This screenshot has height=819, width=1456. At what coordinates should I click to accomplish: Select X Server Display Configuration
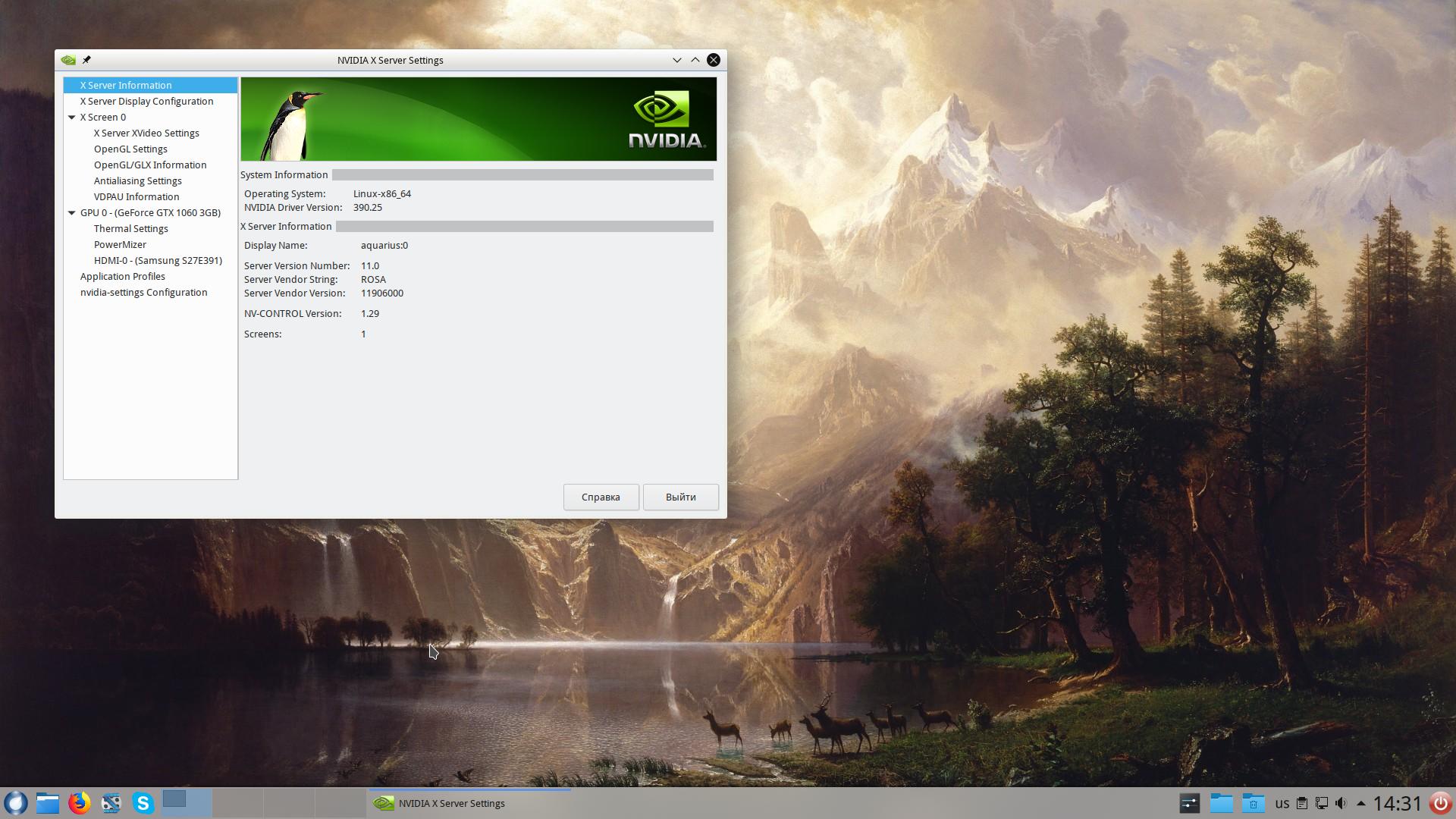point(146,102)
